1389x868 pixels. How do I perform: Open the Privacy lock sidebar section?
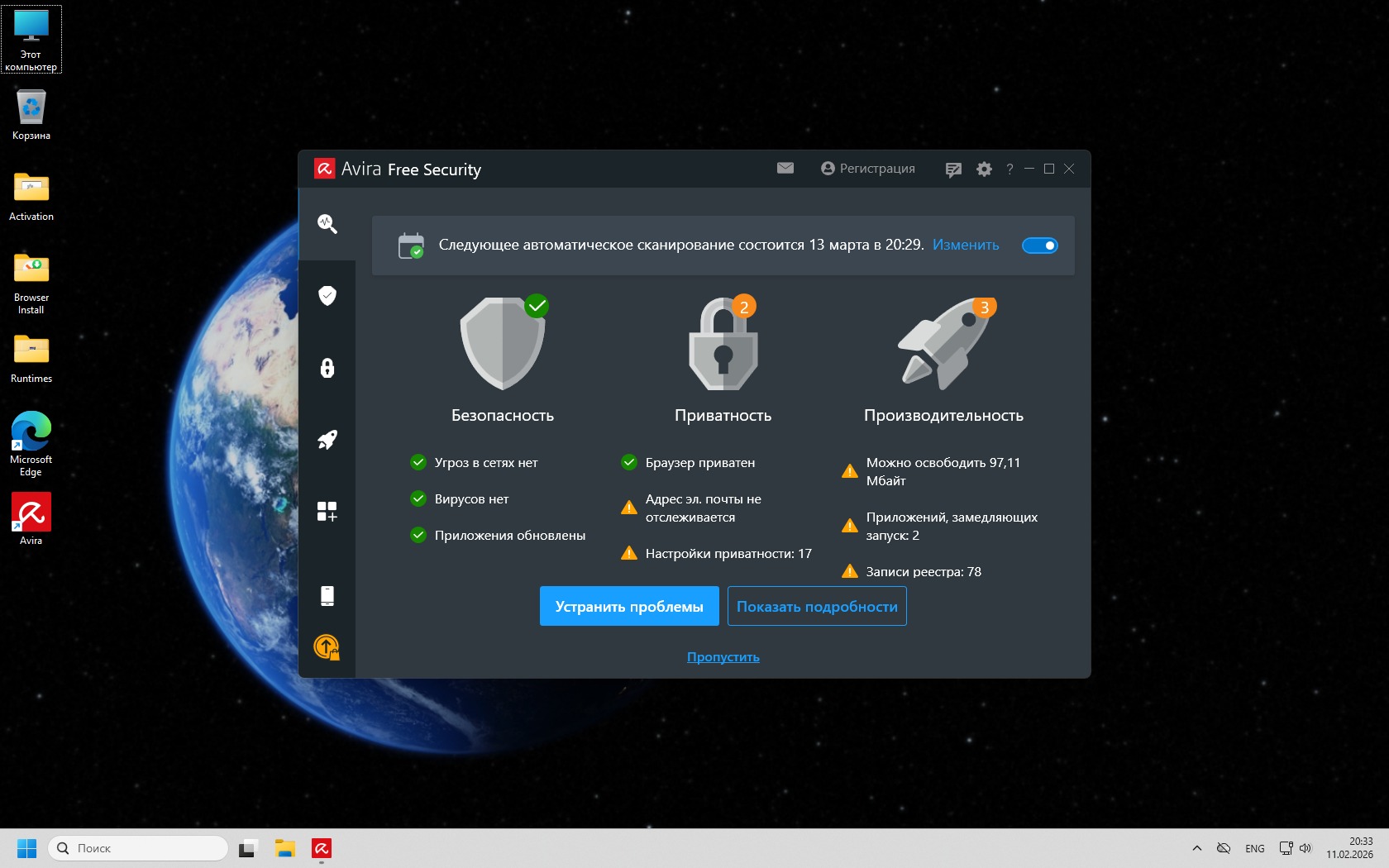tap(327, 368)
